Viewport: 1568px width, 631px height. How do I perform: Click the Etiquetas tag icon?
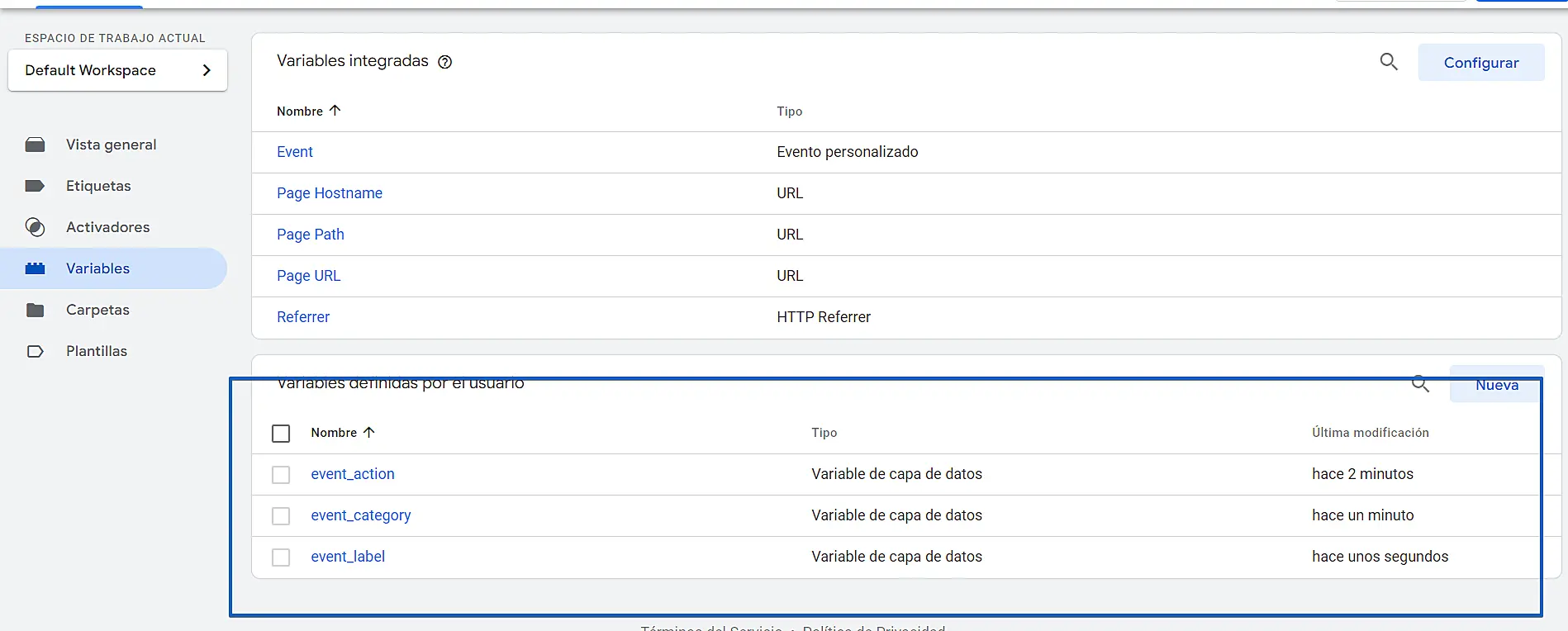click(35, 187)
